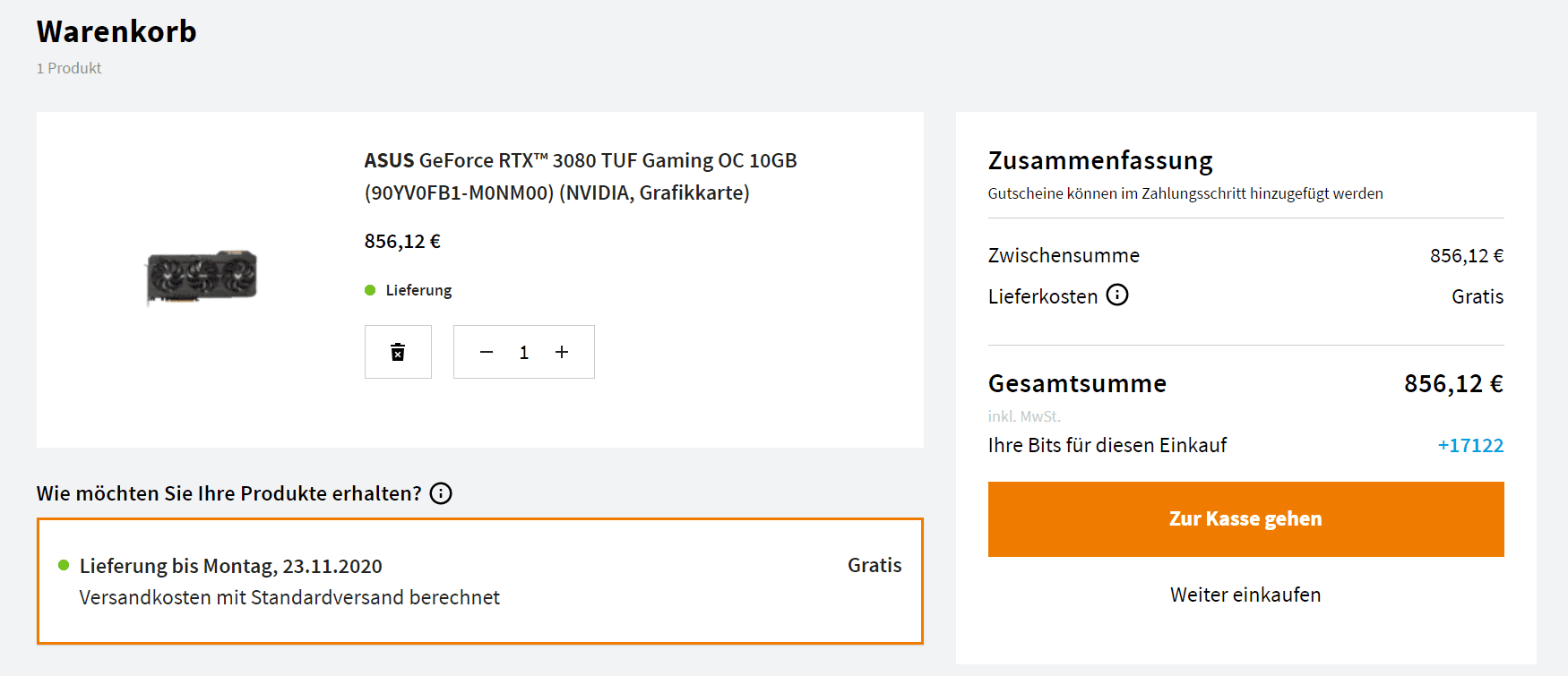Click the +17122 Bits value
The height and width of the screenshot is (676, 1568).
click(x=1470, y=446)
